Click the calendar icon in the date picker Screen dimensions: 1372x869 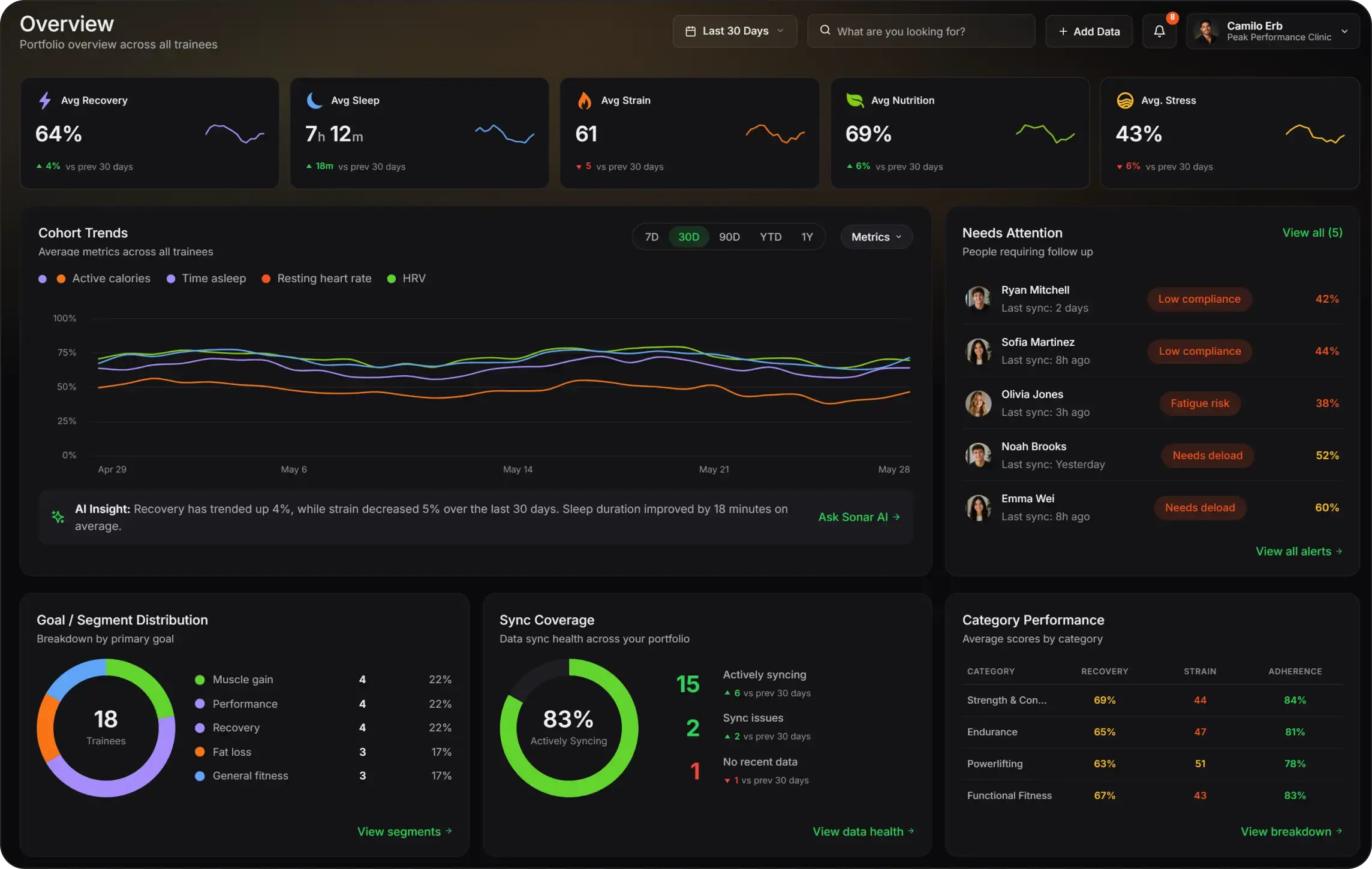[690, 31]
